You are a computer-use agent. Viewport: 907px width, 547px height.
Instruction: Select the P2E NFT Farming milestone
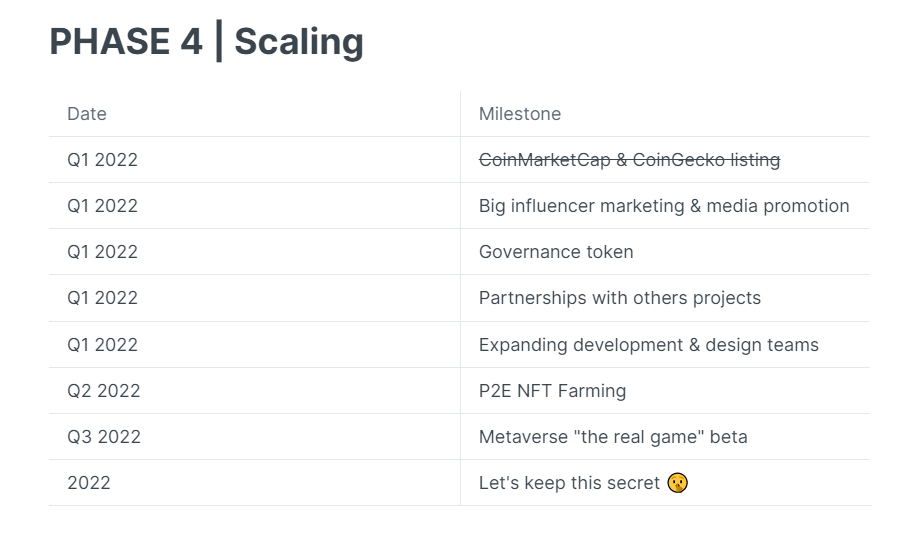(x=552, y=391)
